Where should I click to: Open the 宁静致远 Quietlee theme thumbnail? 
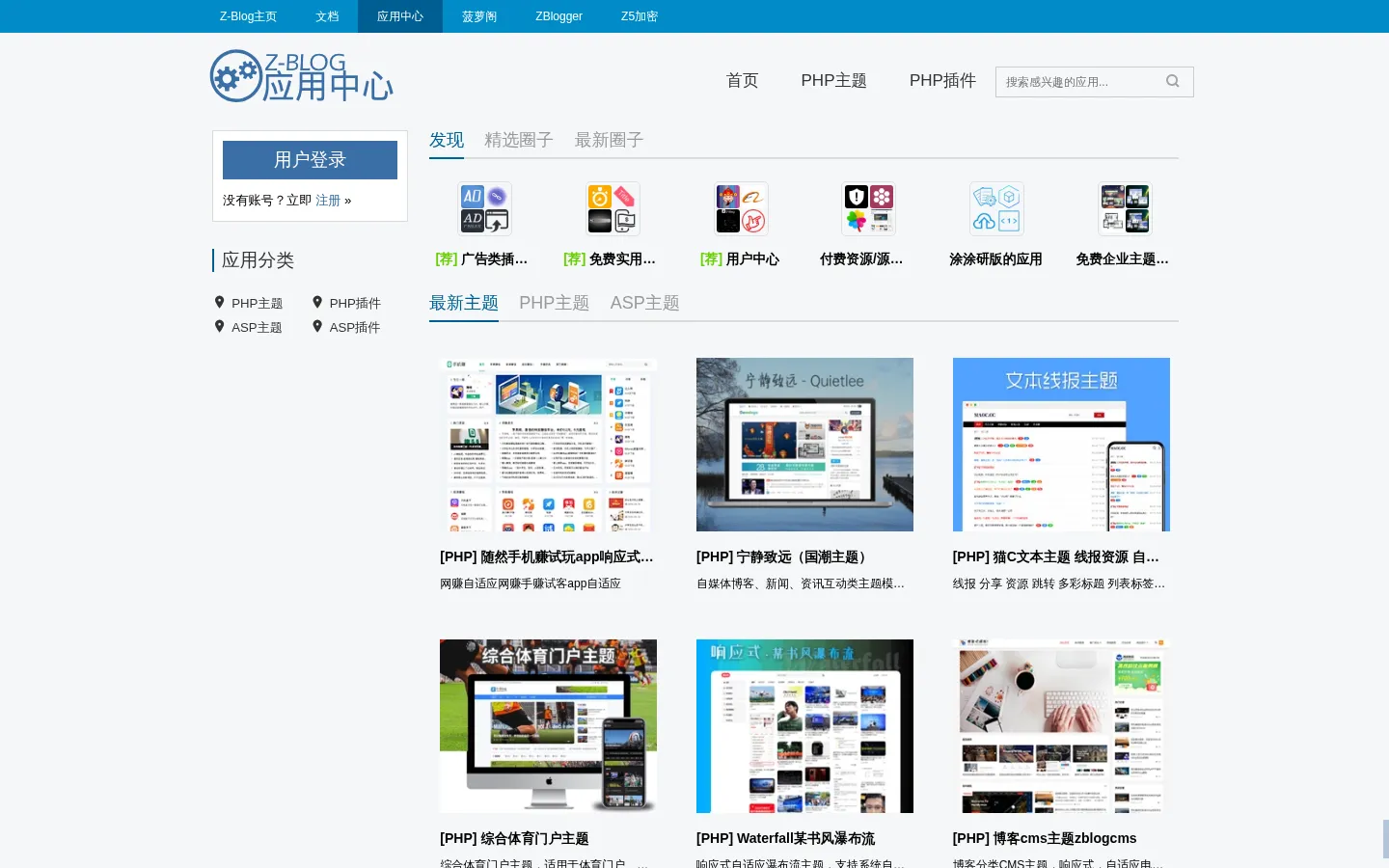tap(804, 445)
